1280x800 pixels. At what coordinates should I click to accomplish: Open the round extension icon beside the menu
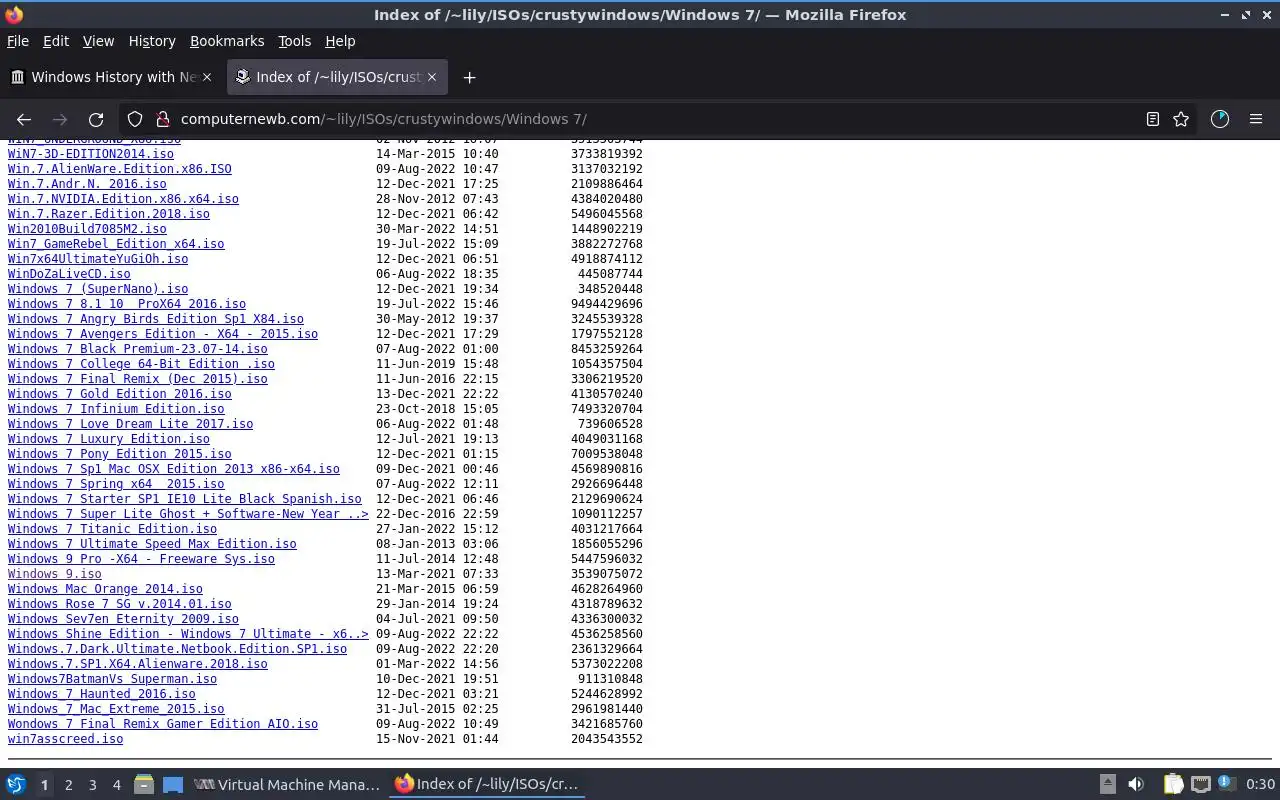click(1219, 119)
